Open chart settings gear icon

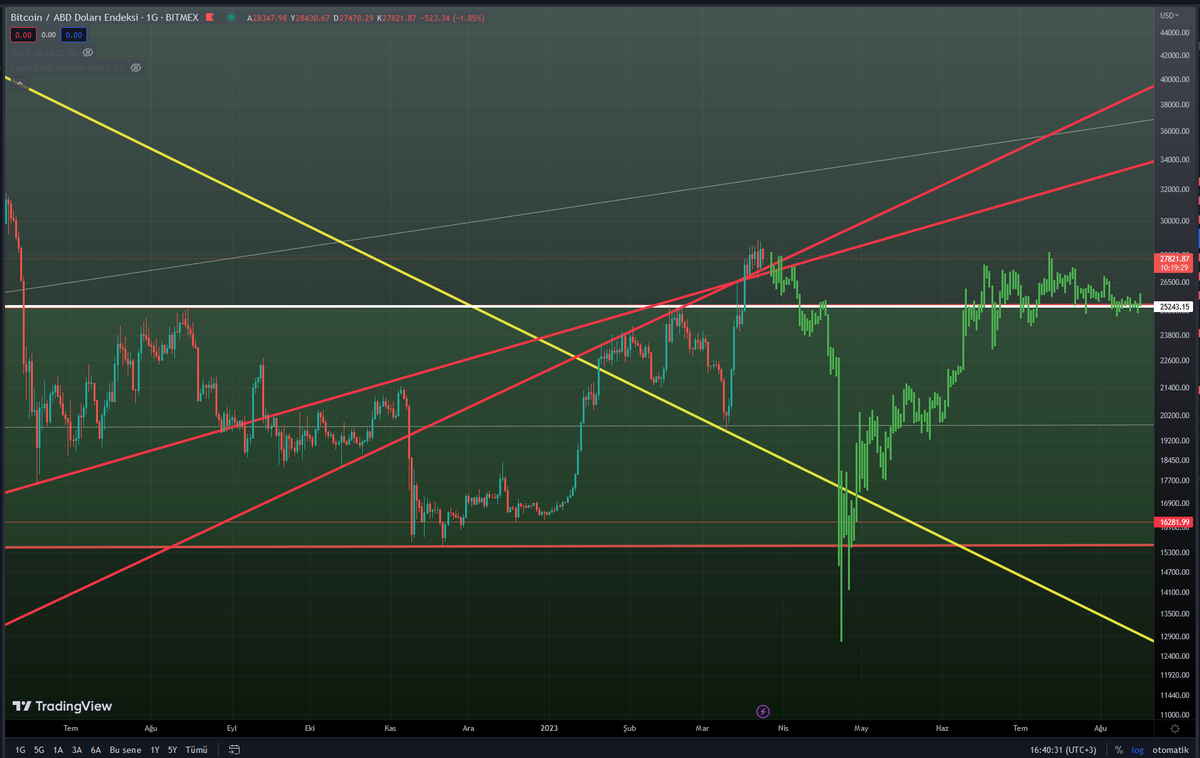1174,729
